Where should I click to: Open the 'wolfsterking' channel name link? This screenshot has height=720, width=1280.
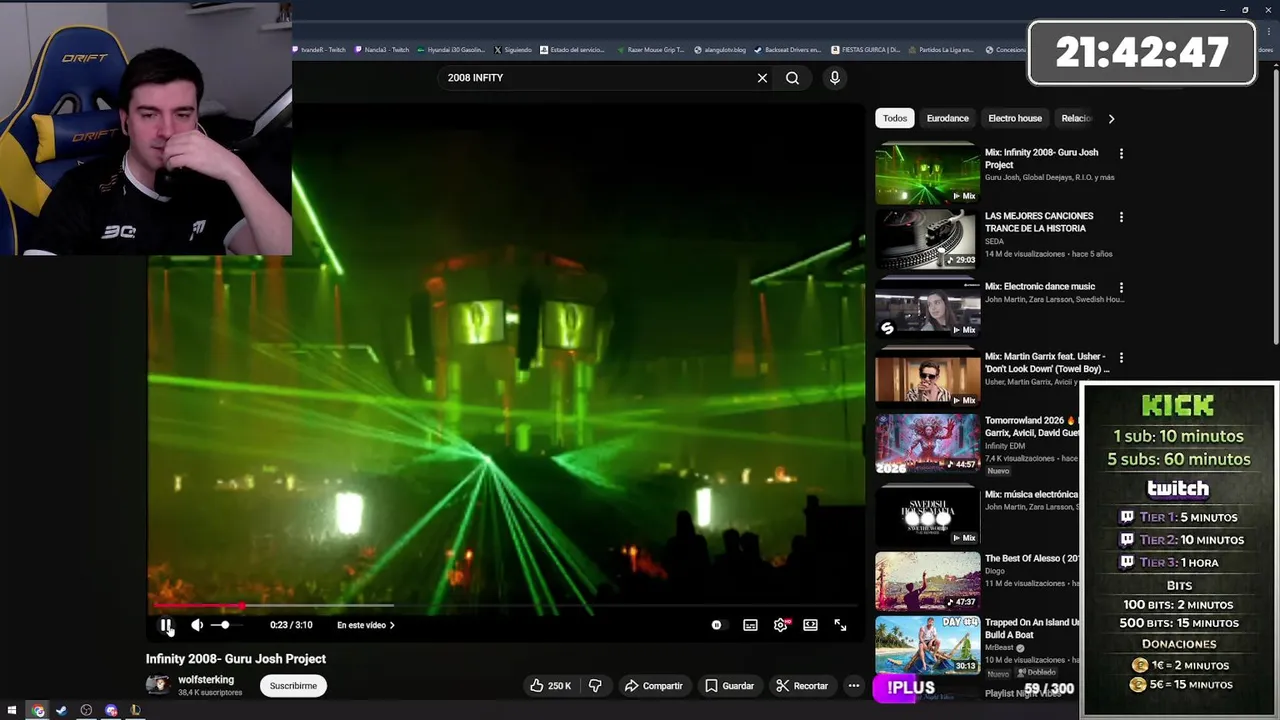click(x=206, y=680)
